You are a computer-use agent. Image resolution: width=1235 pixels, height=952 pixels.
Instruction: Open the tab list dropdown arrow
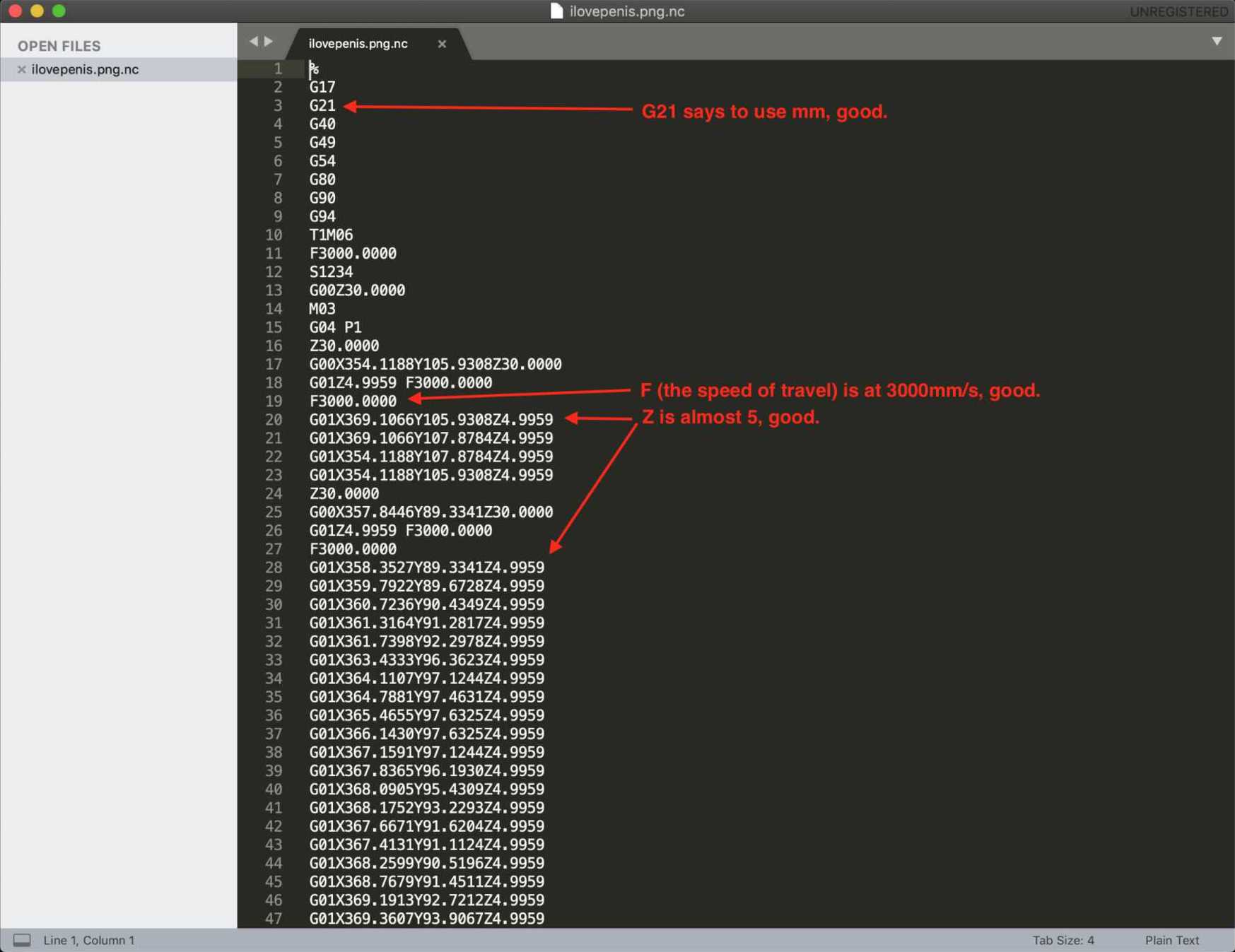tap(1217, 41)
